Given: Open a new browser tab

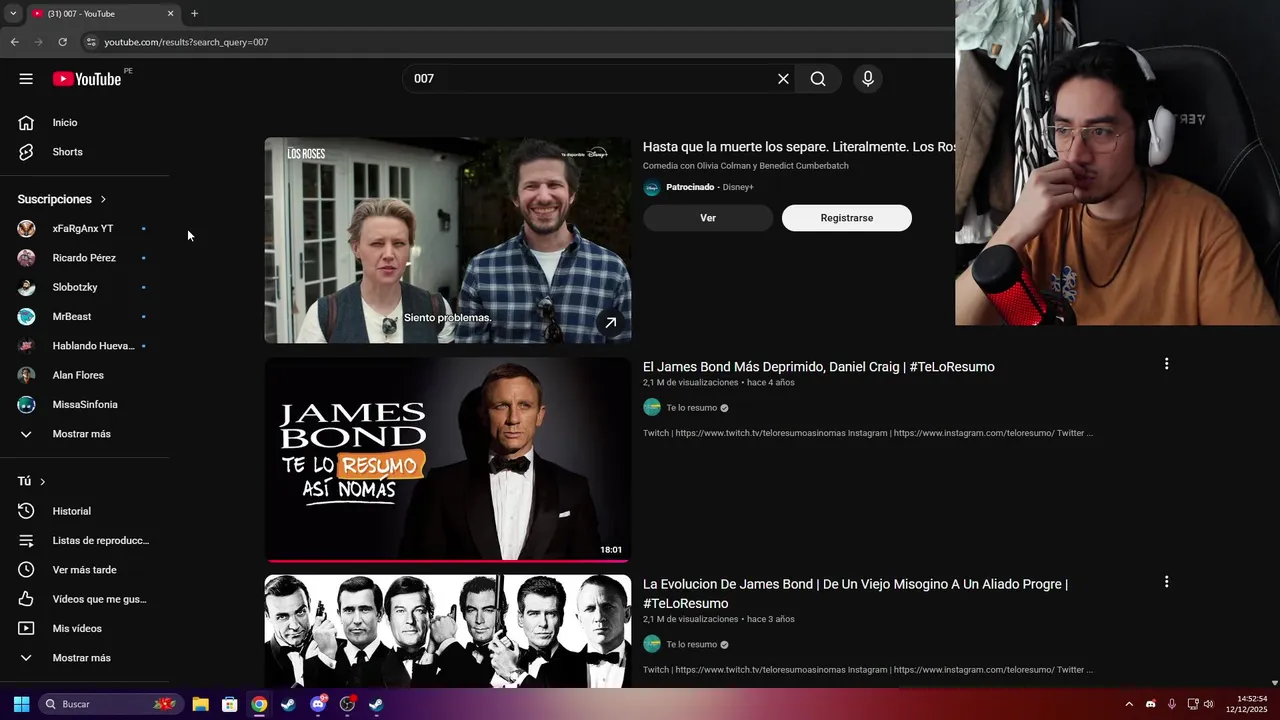Looking at the screenshot, I should click(x=194, y=14).
